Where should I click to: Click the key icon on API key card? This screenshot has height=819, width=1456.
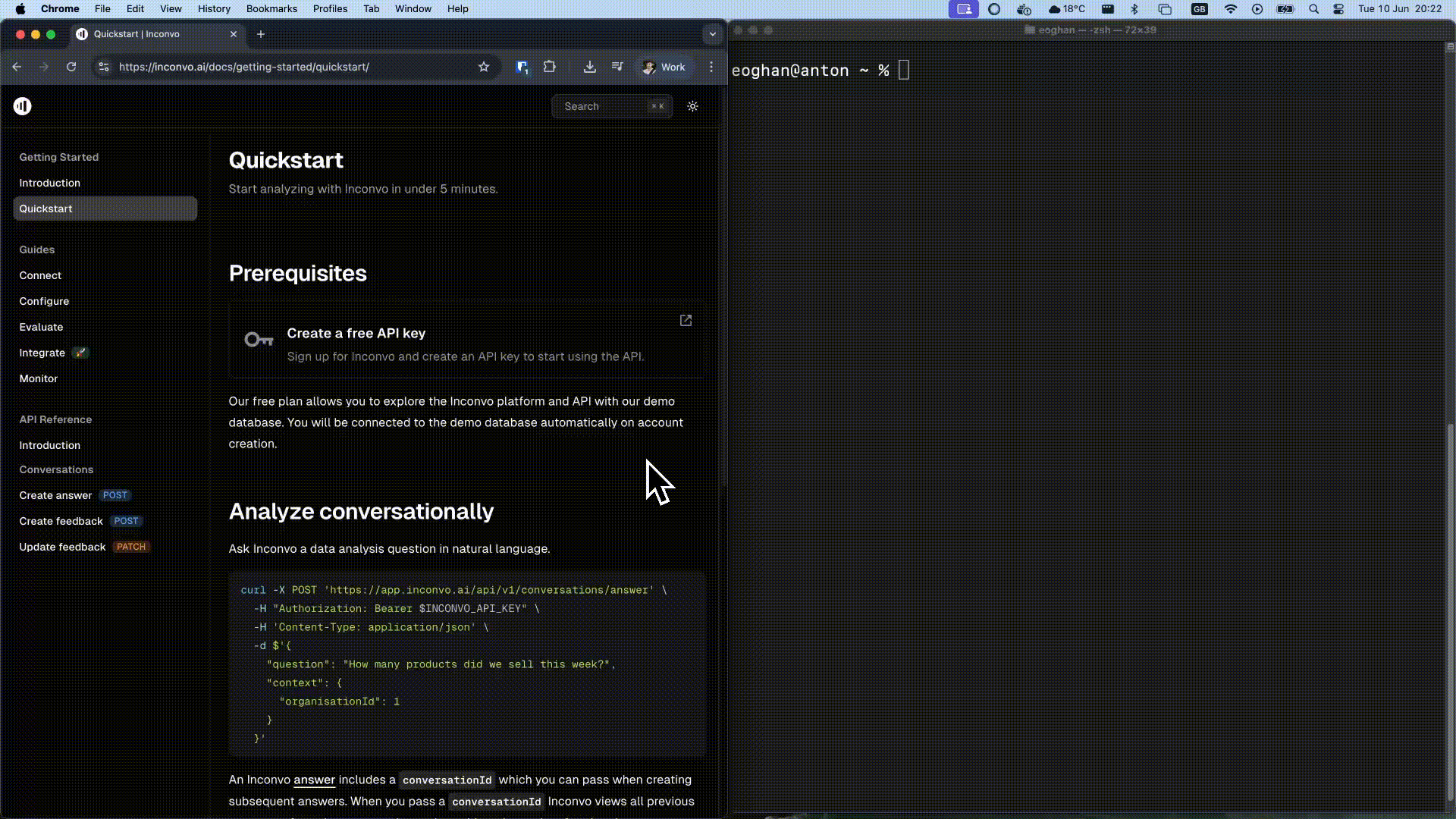click(x=259, y=340)
